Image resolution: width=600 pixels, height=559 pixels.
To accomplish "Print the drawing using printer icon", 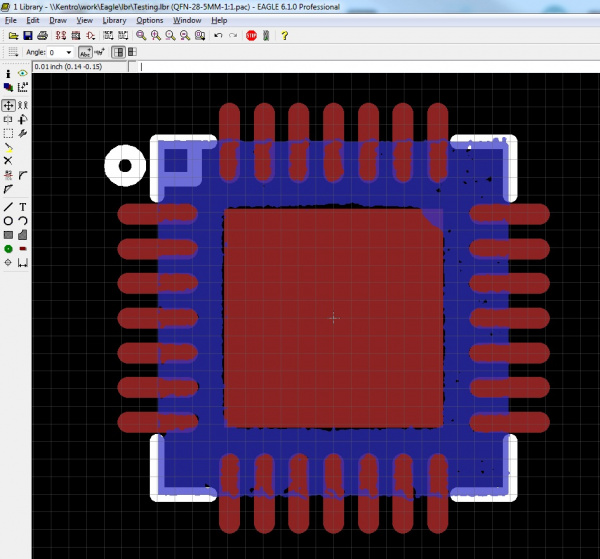I will click(42, 36).
